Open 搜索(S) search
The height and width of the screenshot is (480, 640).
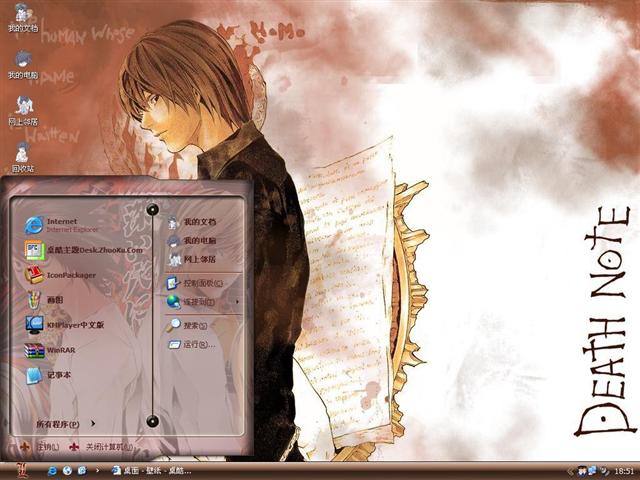click(187, 325)
